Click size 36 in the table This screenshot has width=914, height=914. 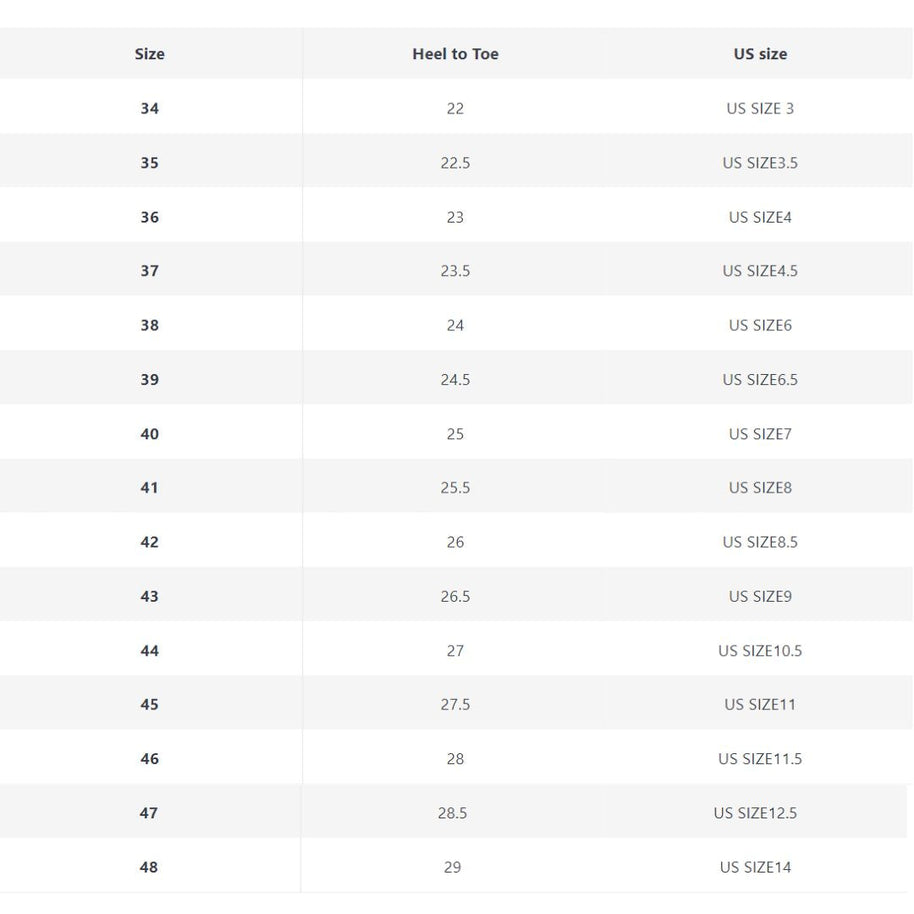149,217
